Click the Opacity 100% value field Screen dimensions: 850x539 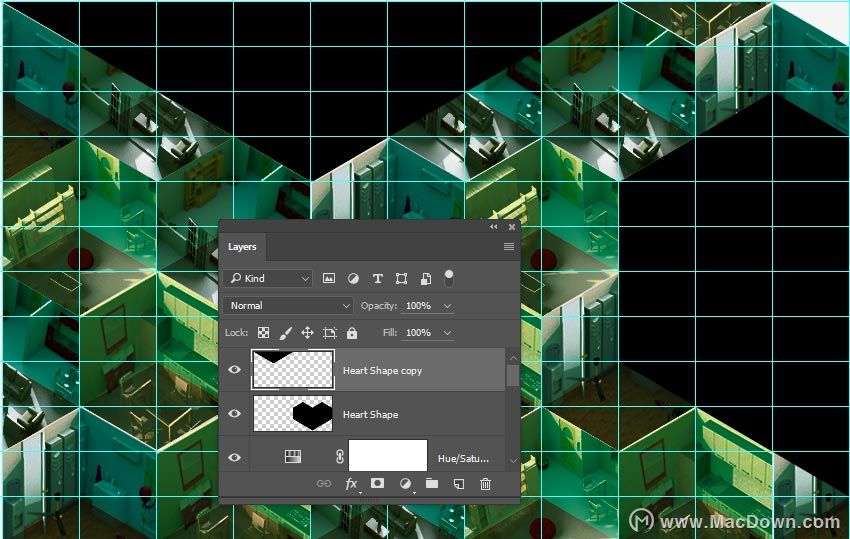[x=420, y=306]
